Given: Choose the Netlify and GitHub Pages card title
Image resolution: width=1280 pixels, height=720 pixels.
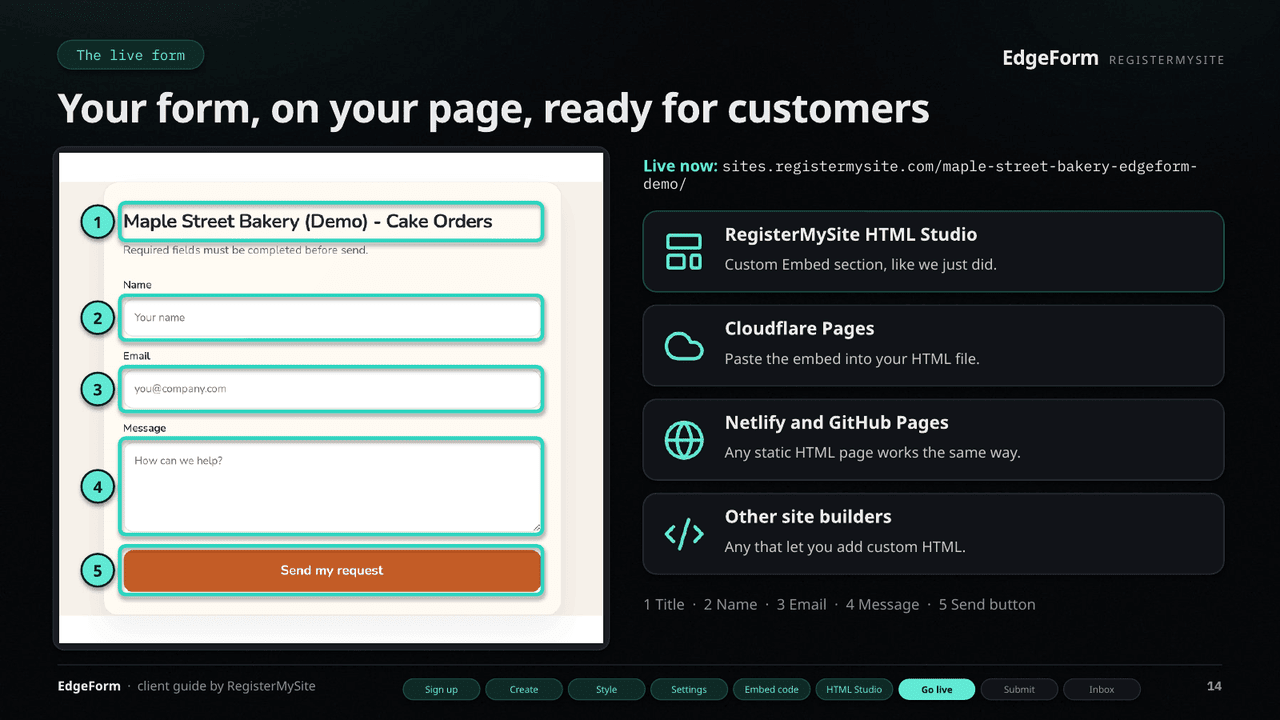Looking at the screenshot, I should 837,423.
